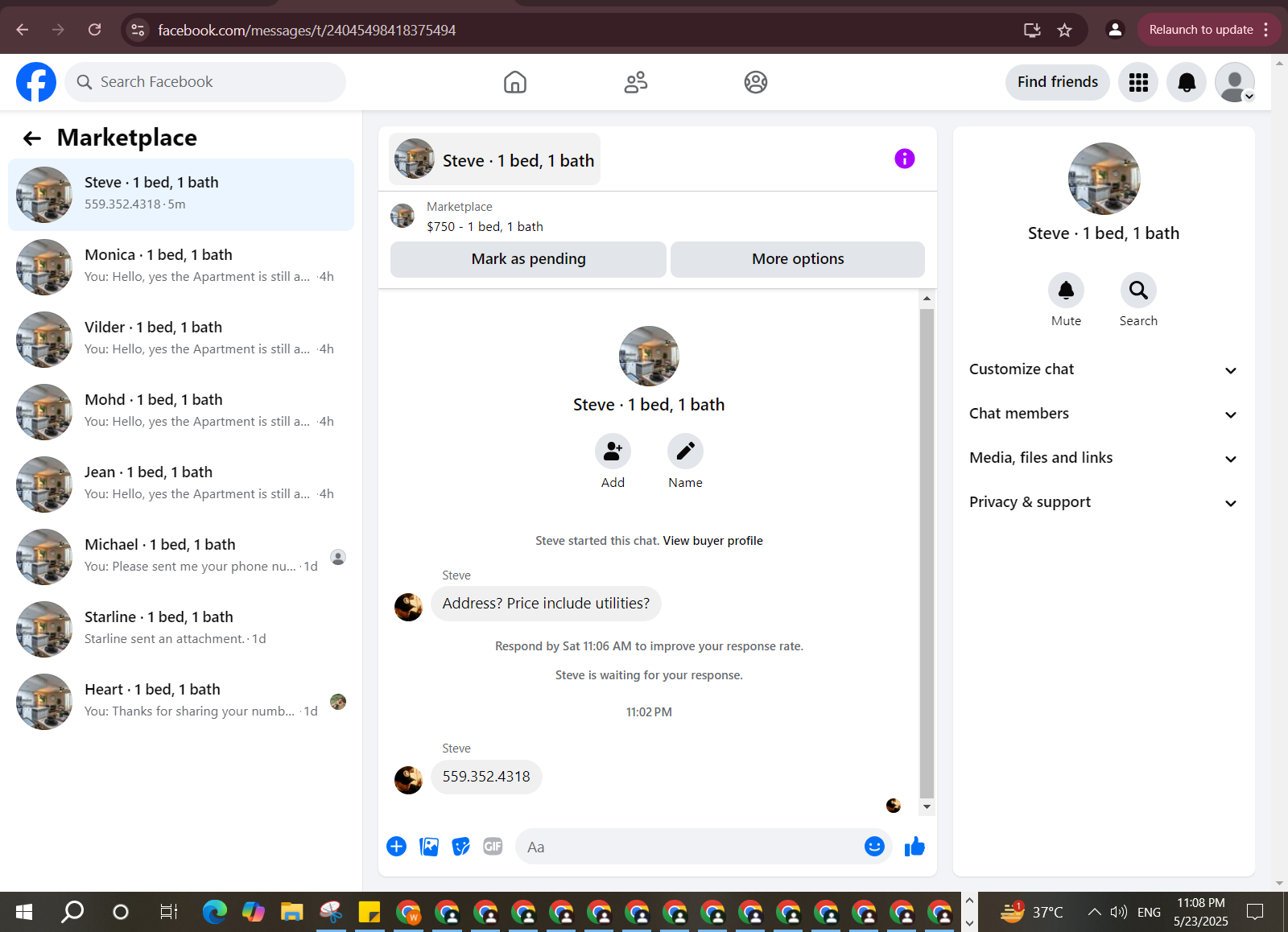Open more actions plus icon in composer
Screen dimensions: 1288x932
tap(397, 847)
